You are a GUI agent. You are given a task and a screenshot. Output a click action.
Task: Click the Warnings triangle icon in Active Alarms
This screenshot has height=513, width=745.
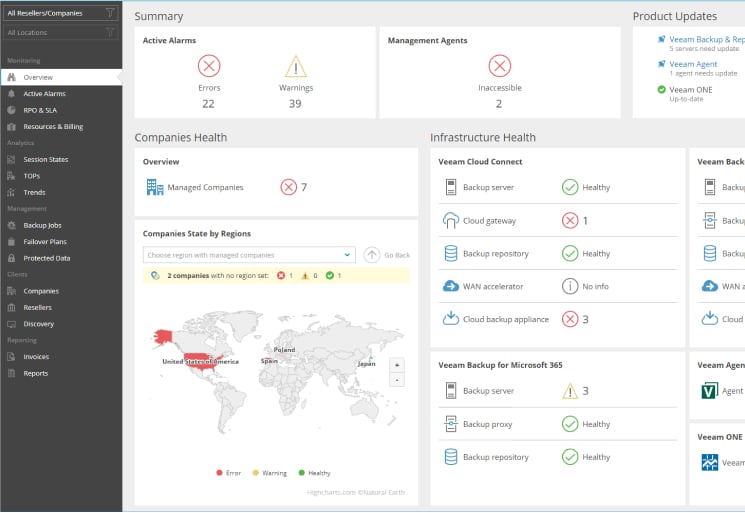coord(295,66)
